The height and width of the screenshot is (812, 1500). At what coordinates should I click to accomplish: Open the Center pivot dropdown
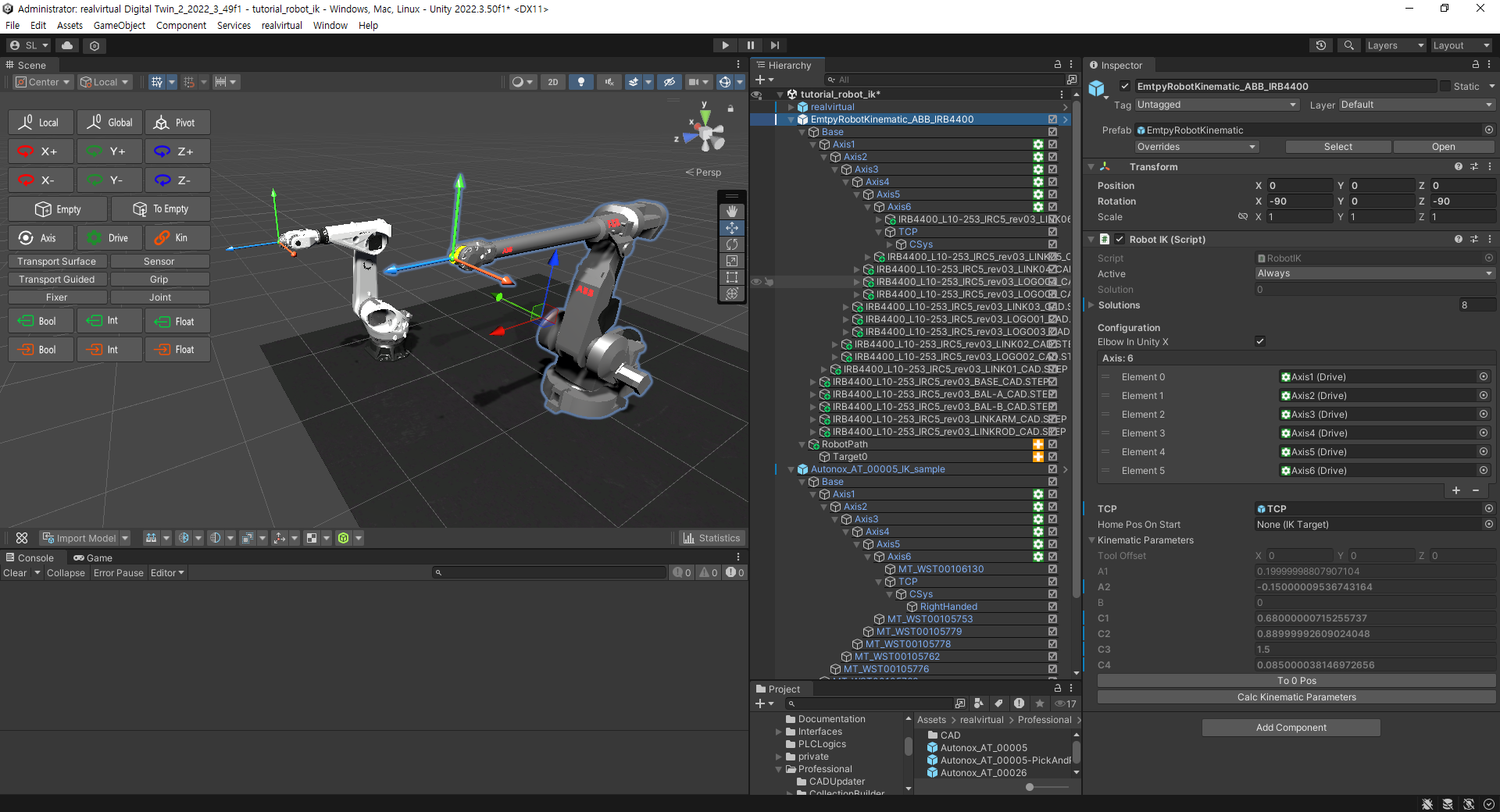(43, 82)
